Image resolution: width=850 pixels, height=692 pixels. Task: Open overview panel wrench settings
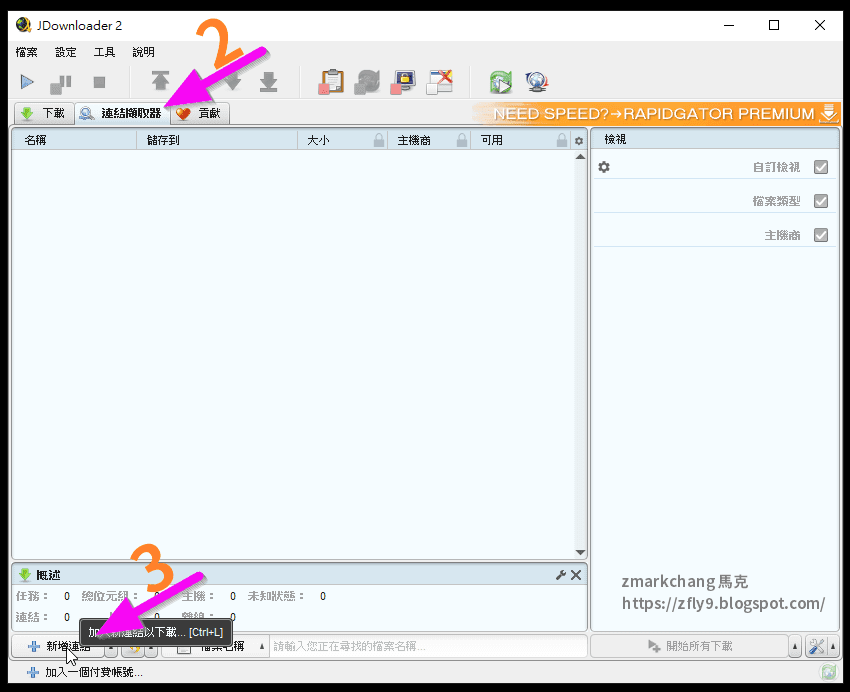pos(561,575)
